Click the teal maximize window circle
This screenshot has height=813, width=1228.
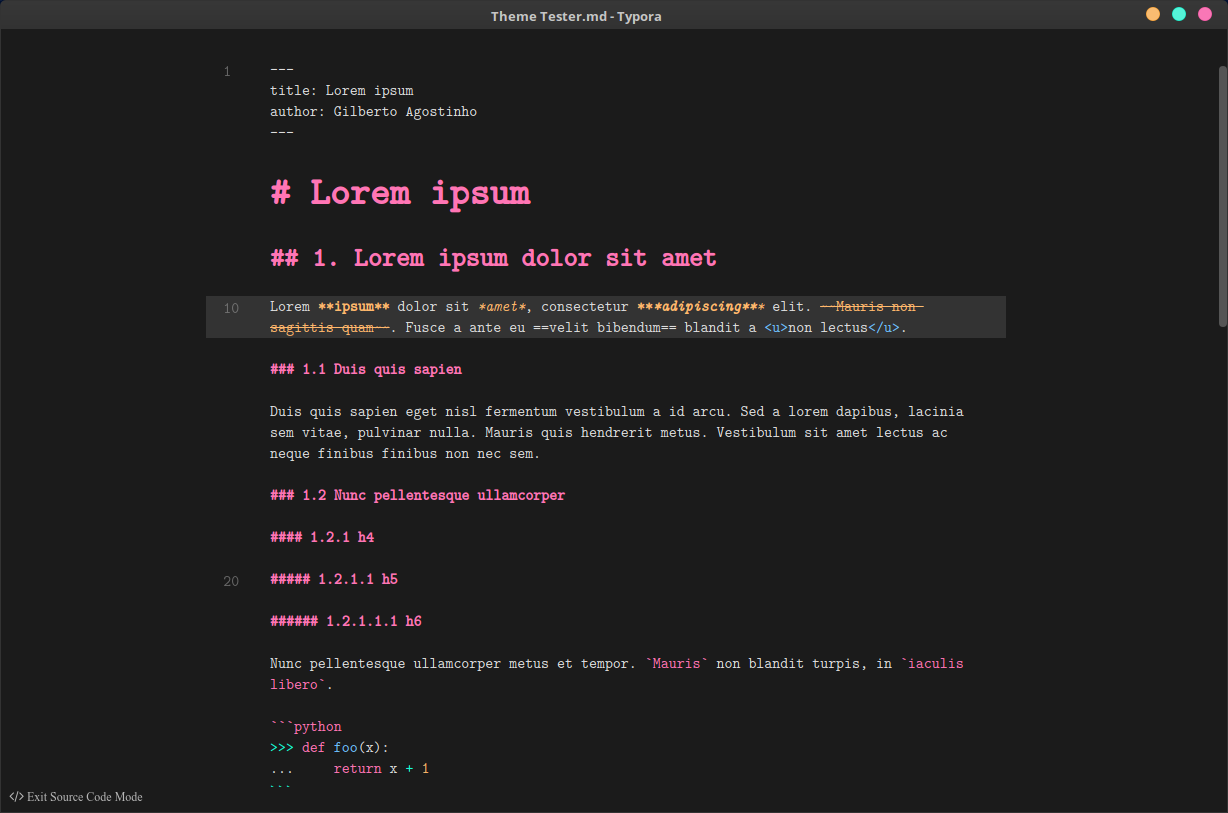pos(1179,14)
